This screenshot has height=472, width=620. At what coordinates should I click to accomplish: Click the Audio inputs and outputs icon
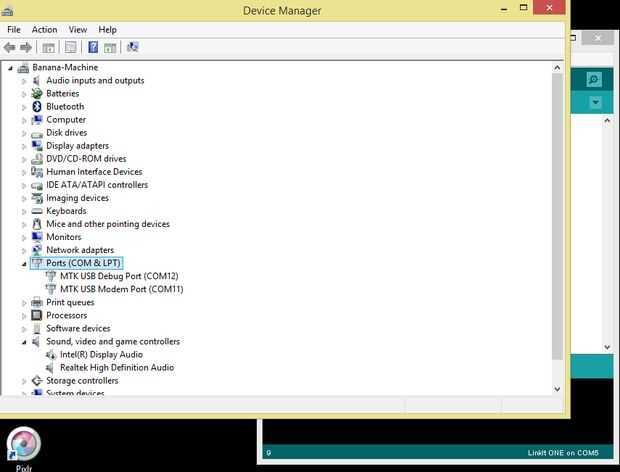click(x=36, y=80)
